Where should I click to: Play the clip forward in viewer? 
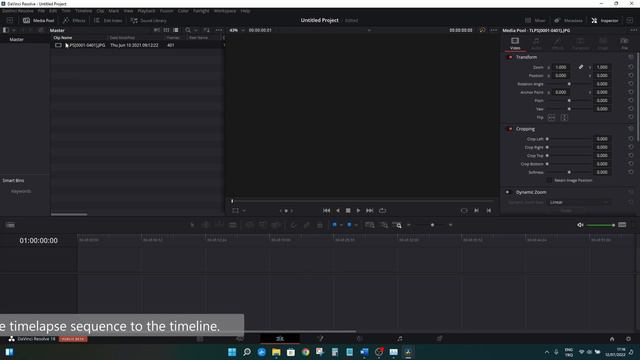tap(358, 211)
